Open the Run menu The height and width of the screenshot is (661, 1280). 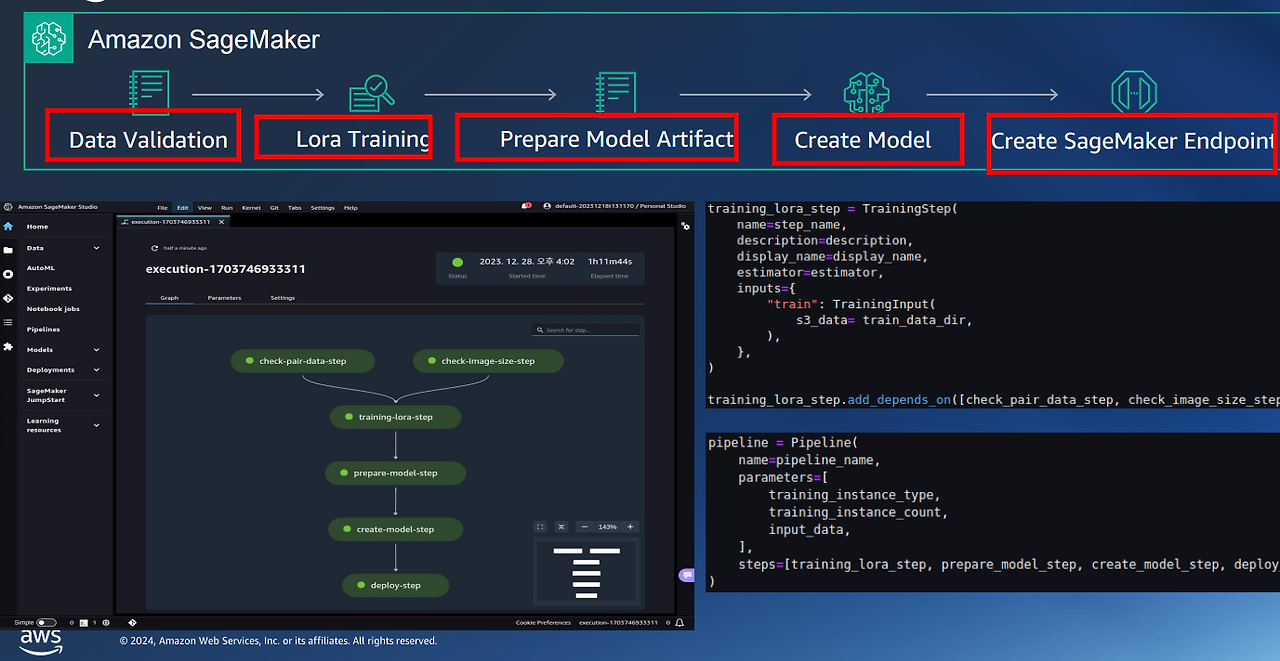(x=227, y=207)
